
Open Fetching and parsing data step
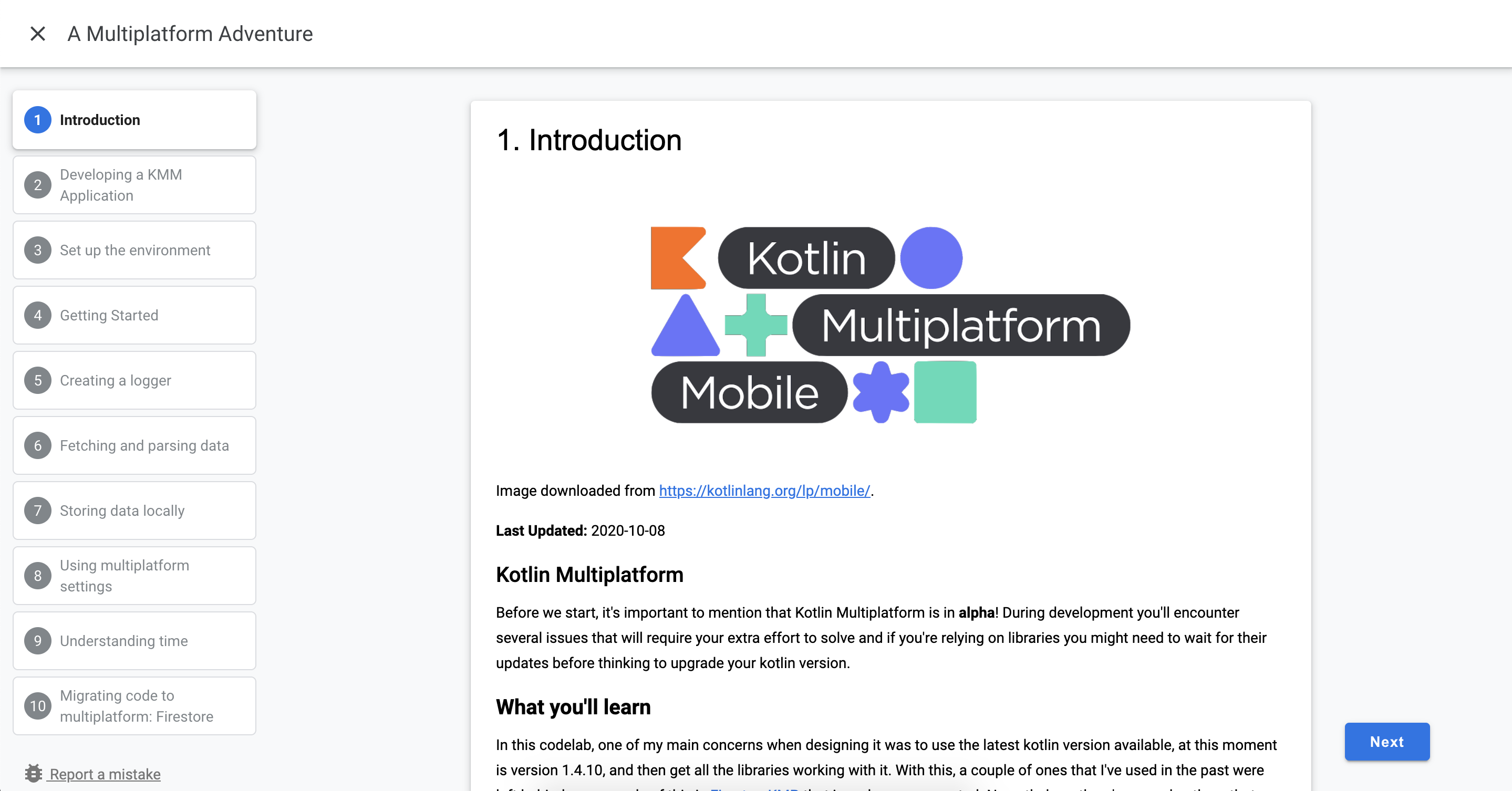click(144, 445)
